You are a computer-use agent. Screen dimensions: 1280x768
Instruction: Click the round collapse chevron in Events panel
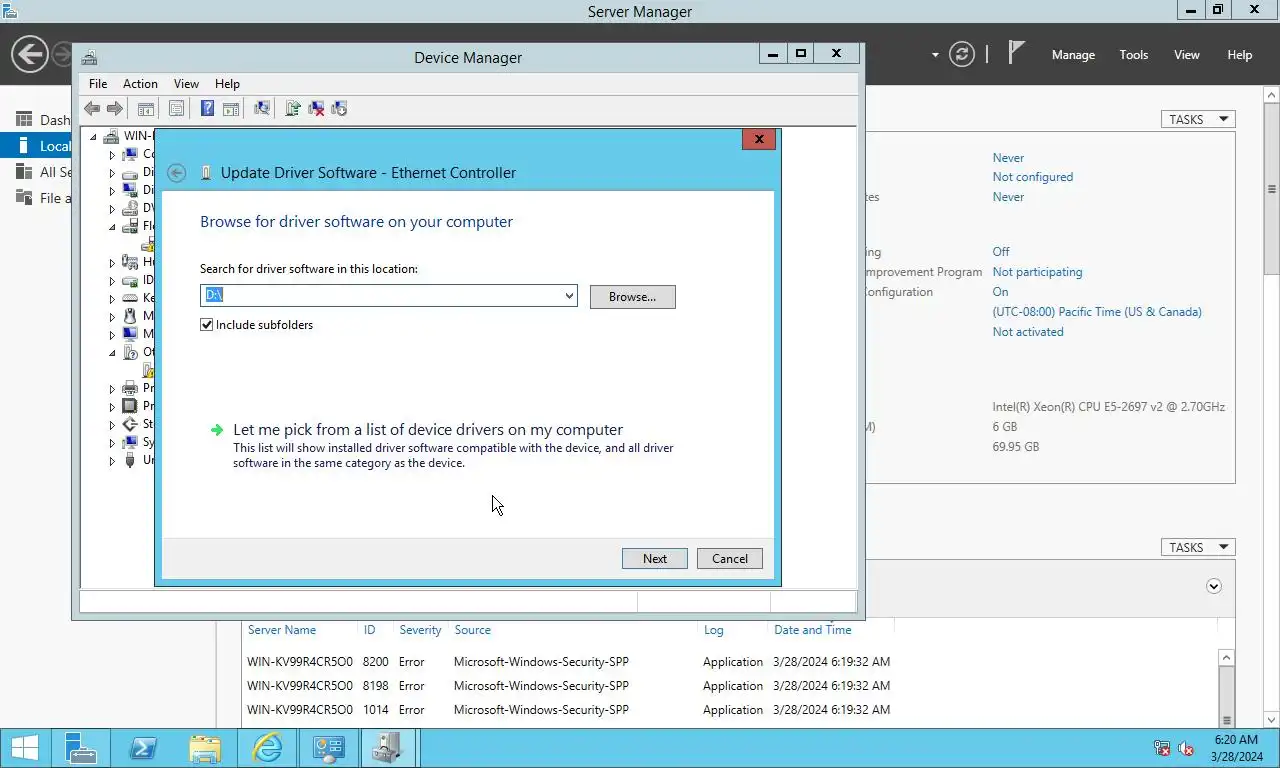point(1214,586)
